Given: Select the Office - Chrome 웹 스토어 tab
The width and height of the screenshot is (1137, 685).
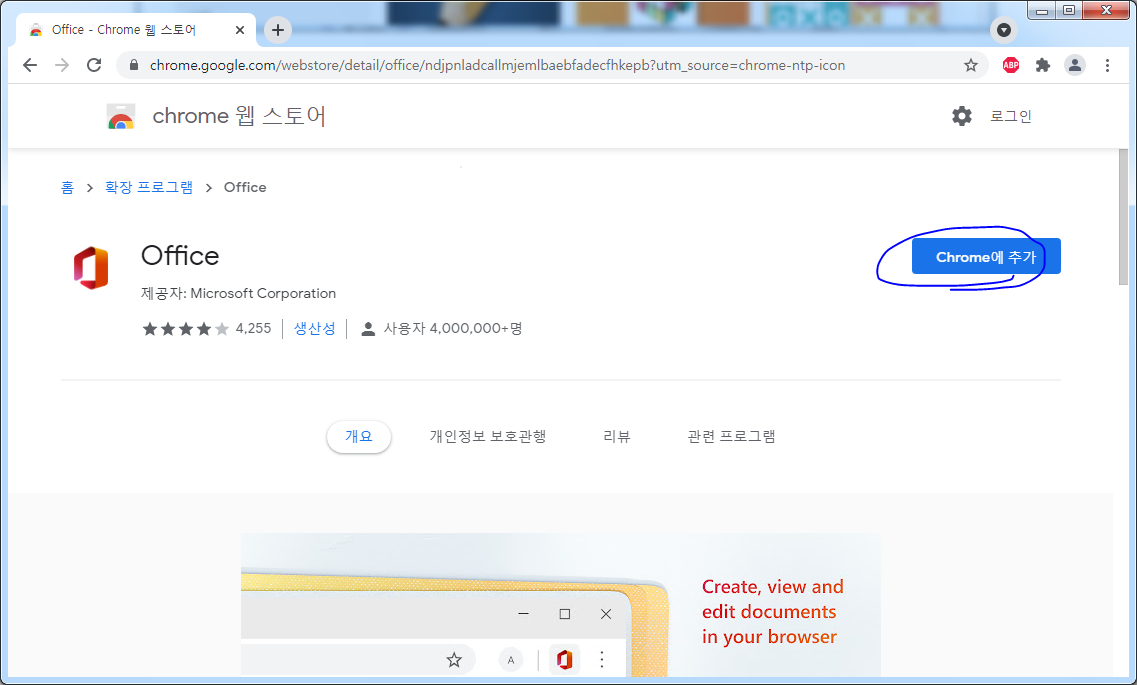Looking at the screenshot, I should click(x=138, y=30).
